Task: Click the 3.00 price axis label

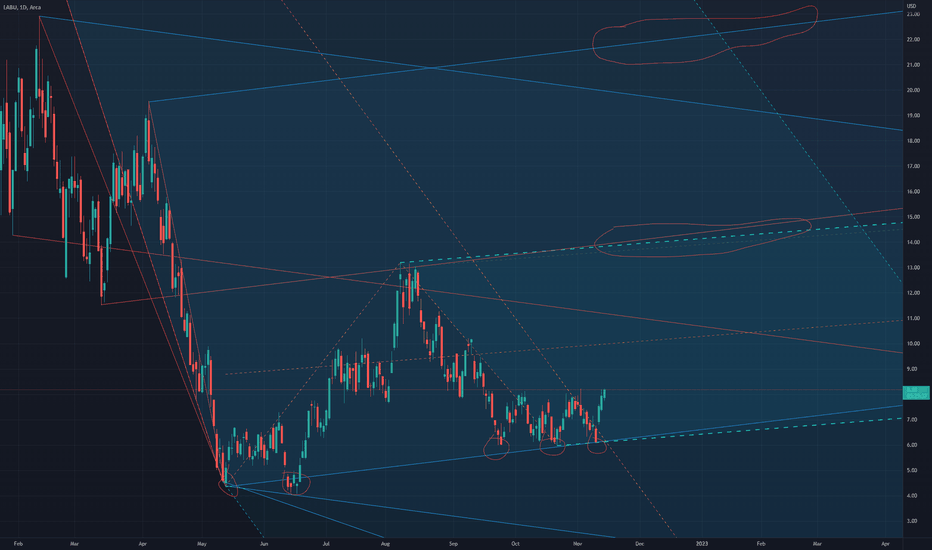Action: (912, 521)
